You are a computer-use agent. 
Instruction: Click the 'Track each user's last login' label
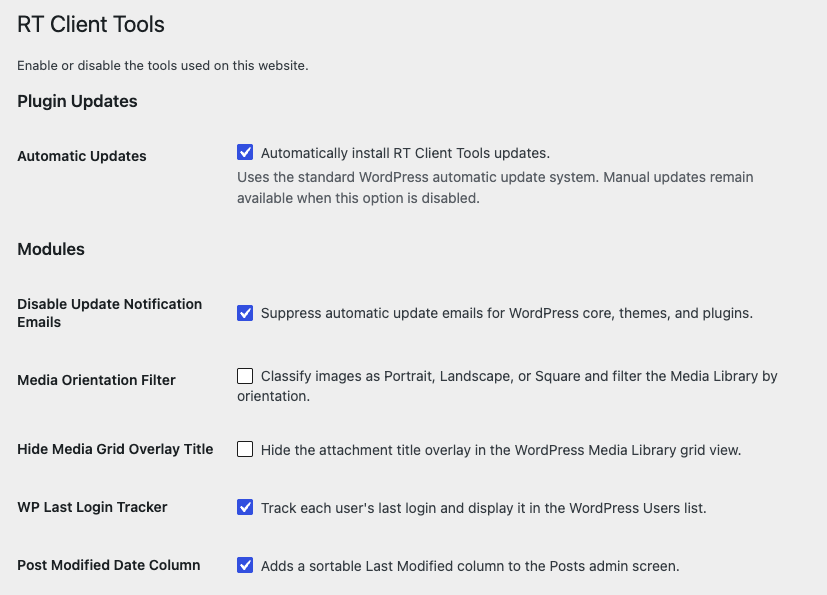[484, 508]
